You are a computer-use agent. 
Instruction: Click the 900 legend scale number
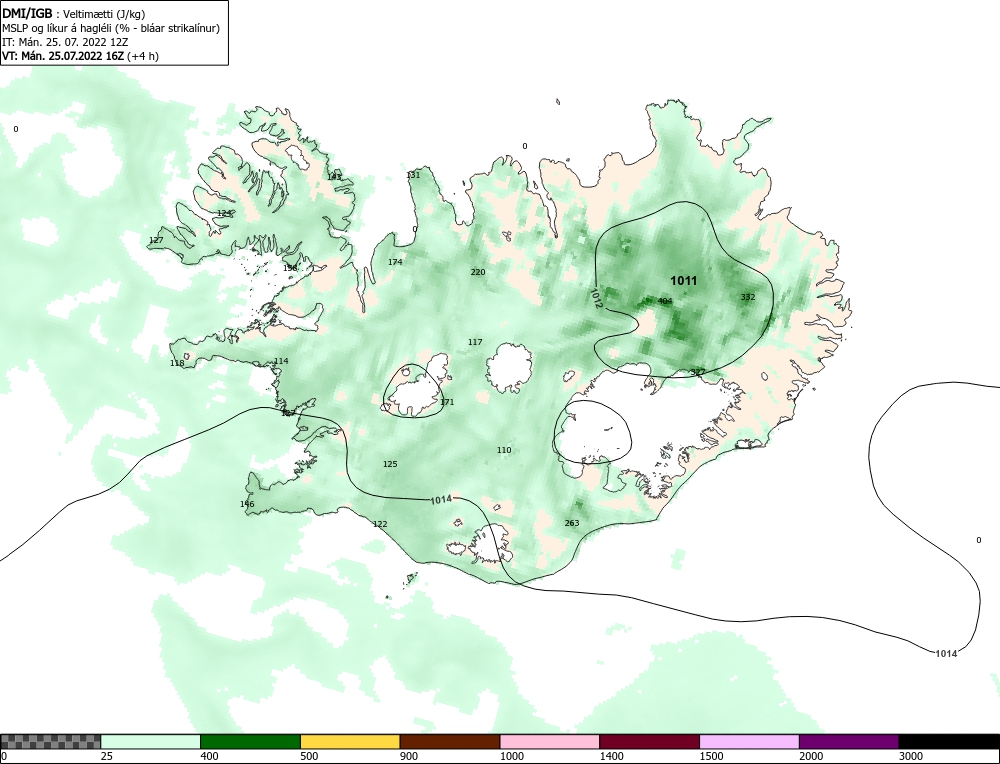[x=408, y=756]
